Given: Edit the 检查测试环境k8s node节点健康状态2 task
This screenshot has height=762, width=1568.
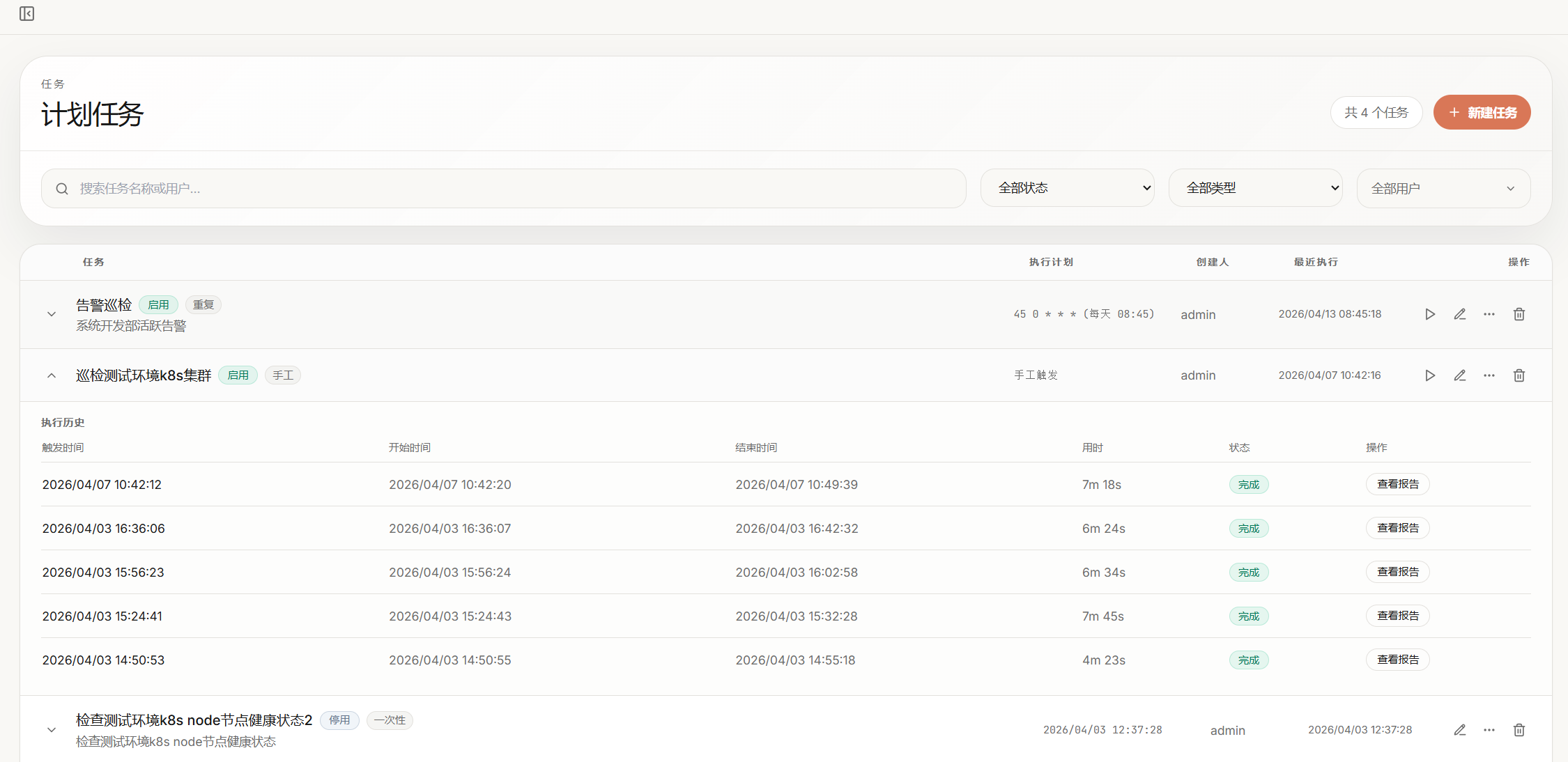Looking at the screenshot, I should pyautogui.click(x=1459, y=730).
